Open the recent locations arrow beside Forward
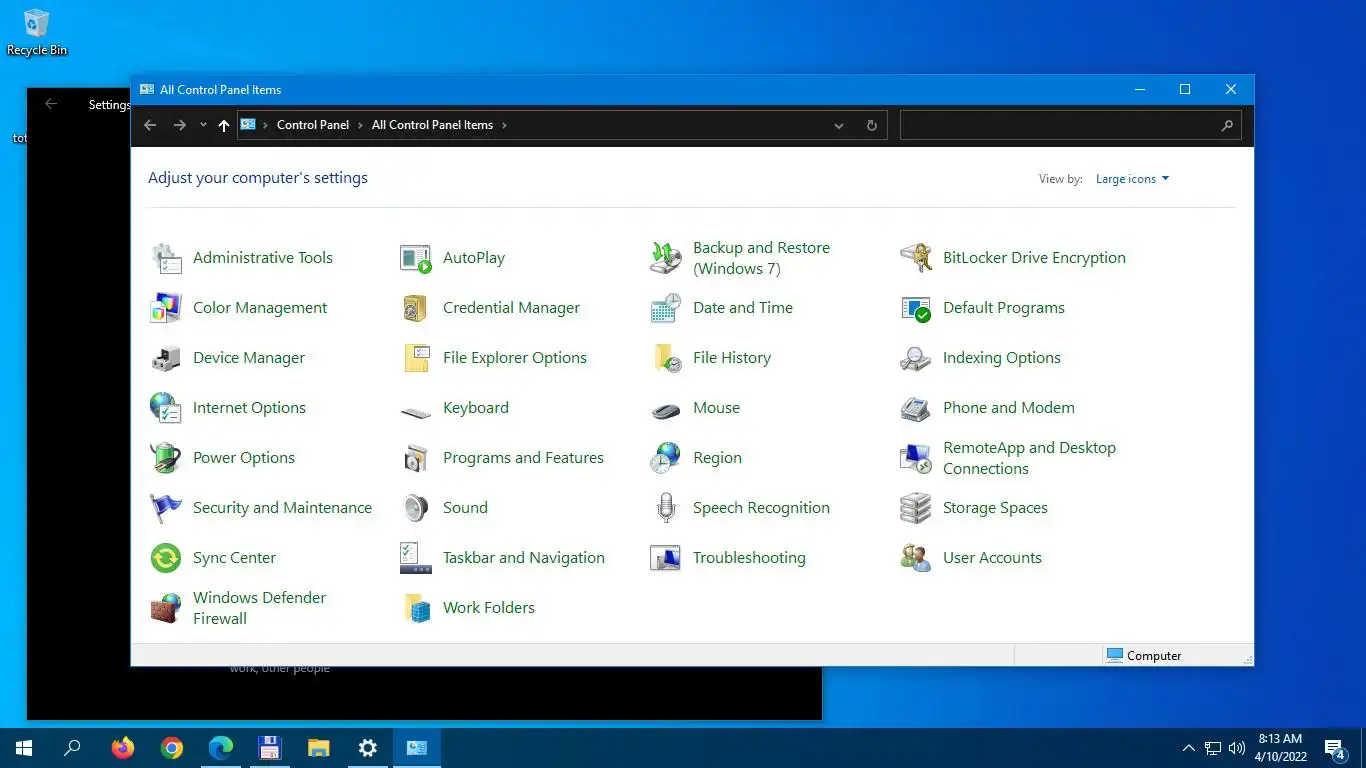 pos(203,125)
